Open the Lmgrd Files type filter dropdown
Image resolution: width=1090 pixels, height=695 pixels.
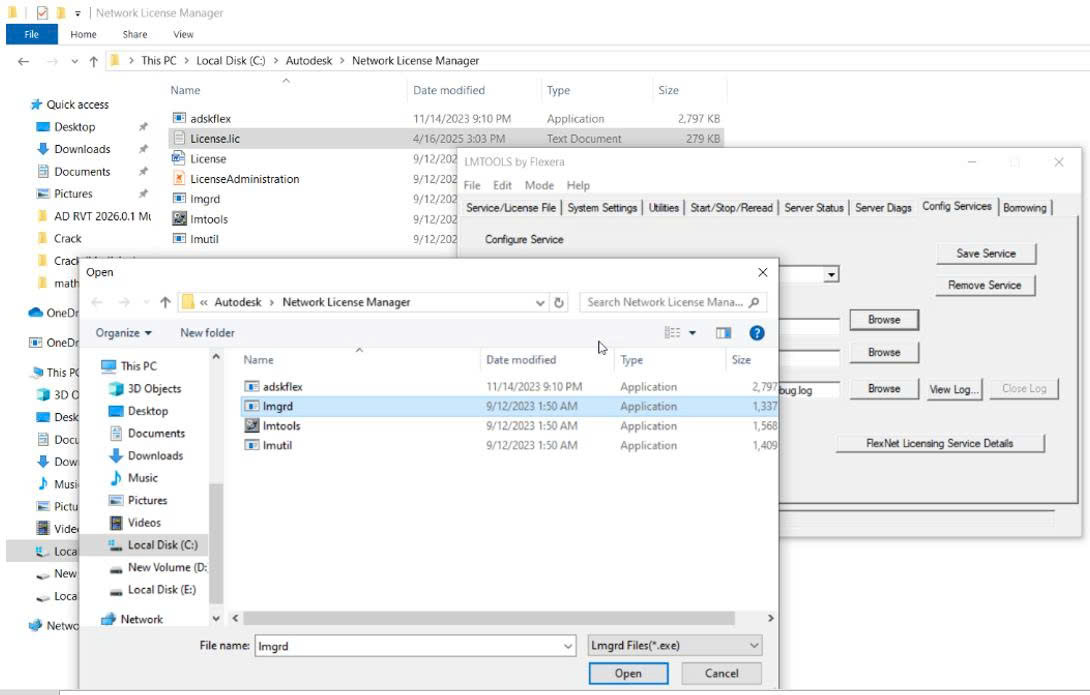[674, 646]
